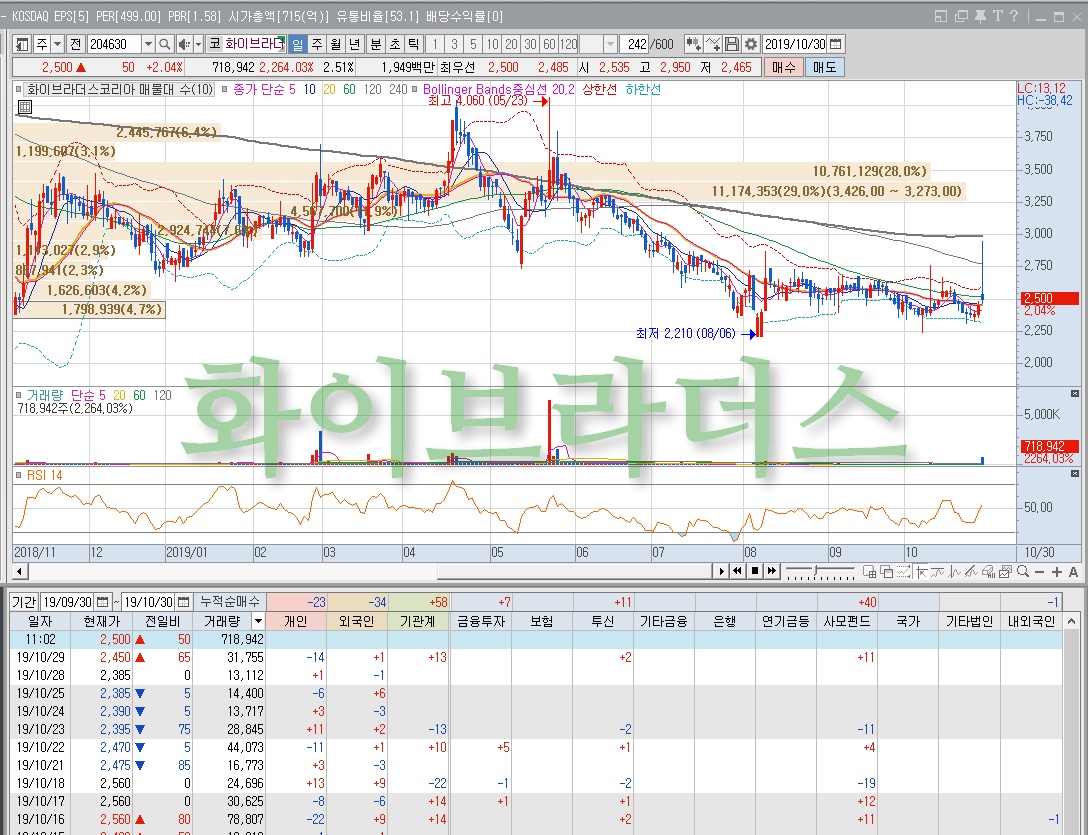Select tick 틱 chart period
The image size is (1088, 835).
point(414,44)
